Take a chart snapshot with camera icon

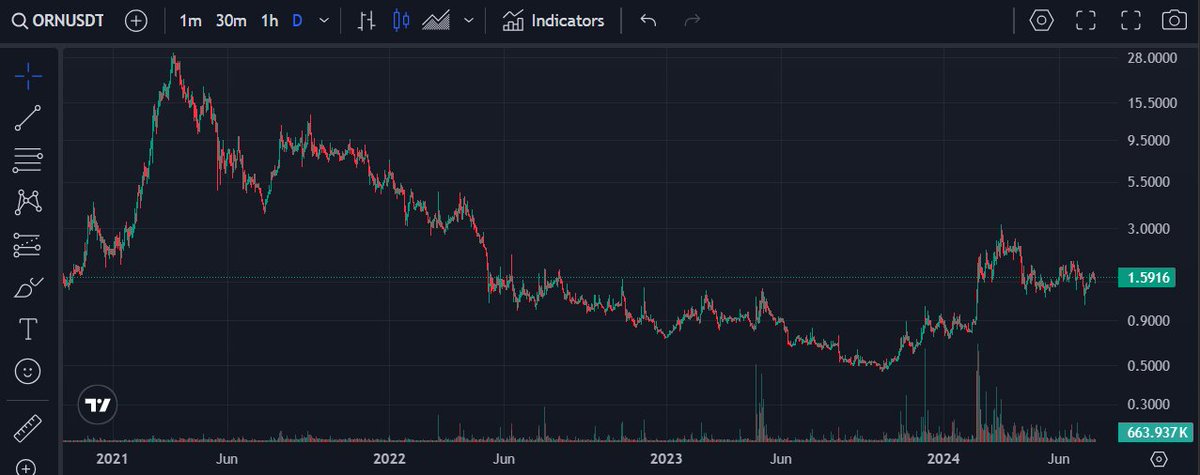click(x=1174, y=20)
